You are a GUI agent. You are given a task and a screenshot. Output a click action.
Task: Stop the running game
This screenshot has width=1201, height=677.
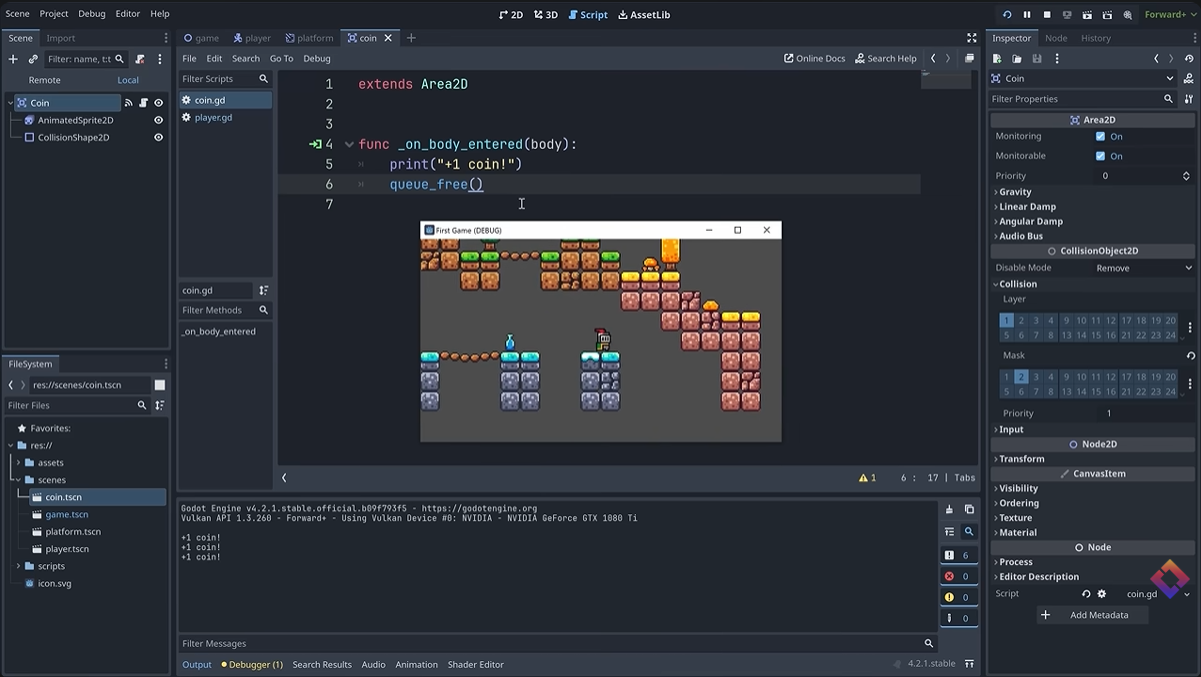1047,14
